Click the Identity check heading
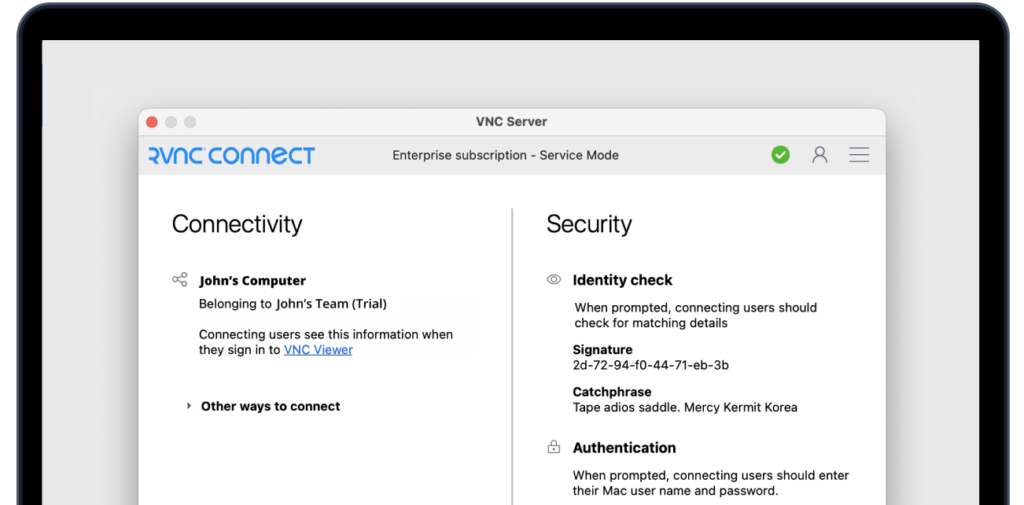1024x505 pixels. [622, 280]
